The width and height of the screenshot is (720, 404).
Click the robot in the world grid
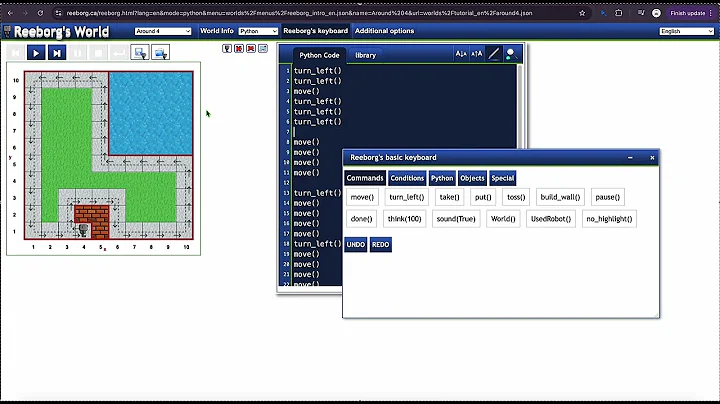83,229
